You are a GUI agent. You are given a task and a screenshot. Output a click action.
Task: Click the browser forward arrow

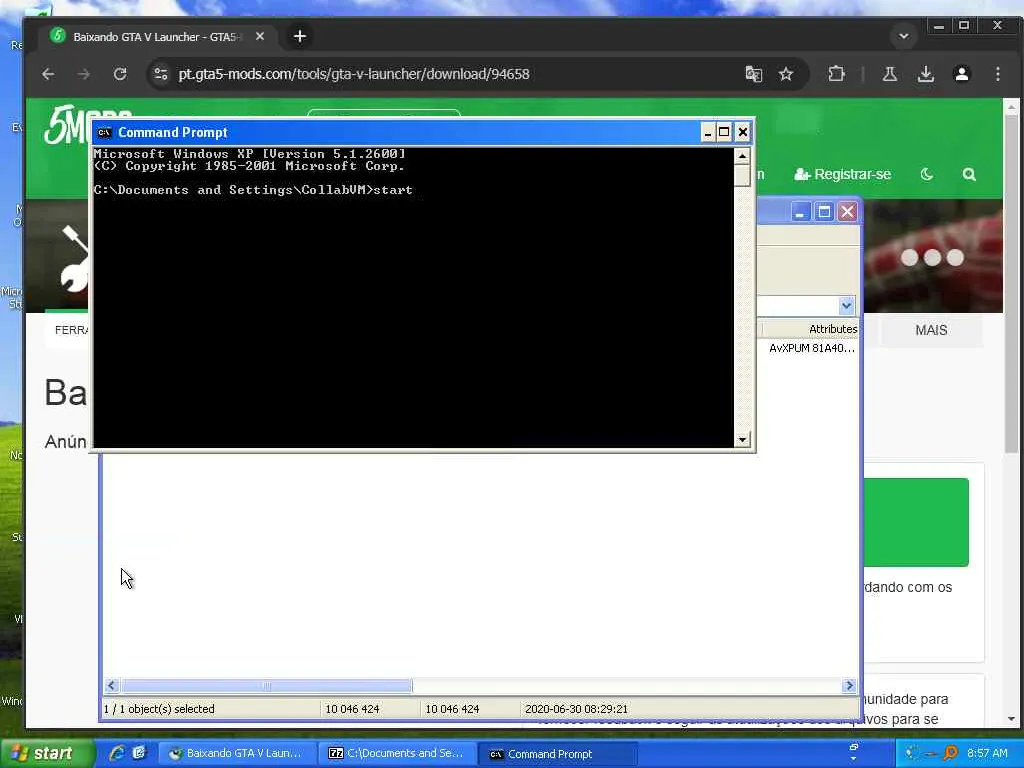tap(84, 74)
